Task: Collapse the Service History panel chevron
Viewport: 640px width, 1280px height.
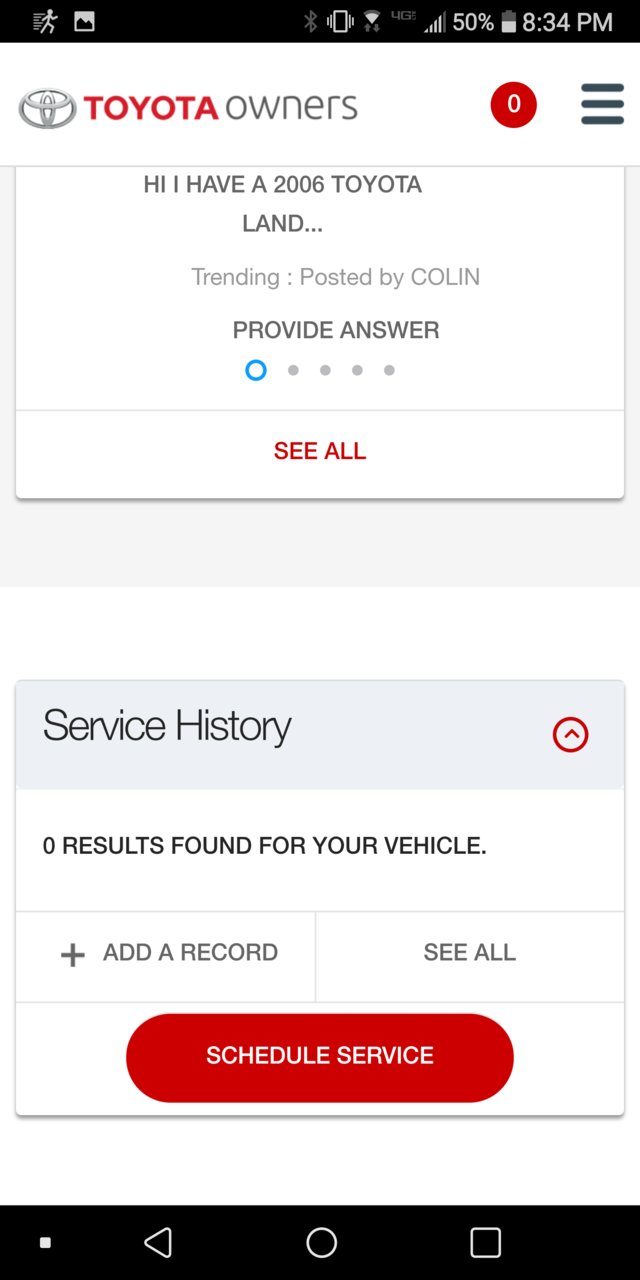Action: pos(571,735)
